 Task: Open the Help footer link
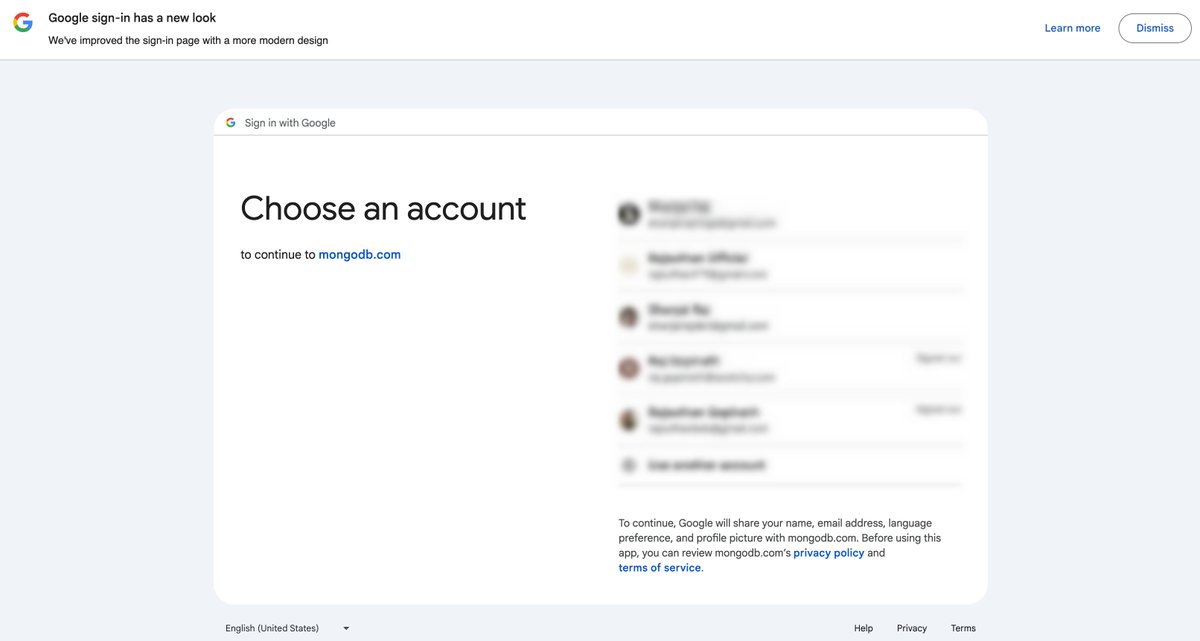(863, 628)
